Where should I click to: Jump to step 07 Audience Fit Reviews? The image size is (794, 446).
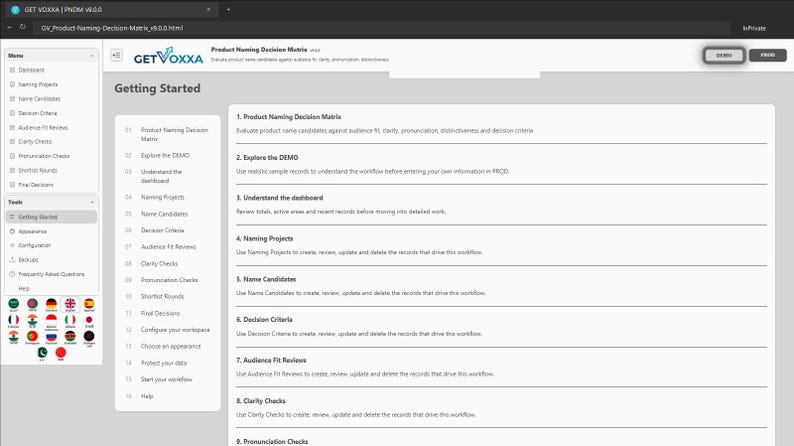point(168,247)
